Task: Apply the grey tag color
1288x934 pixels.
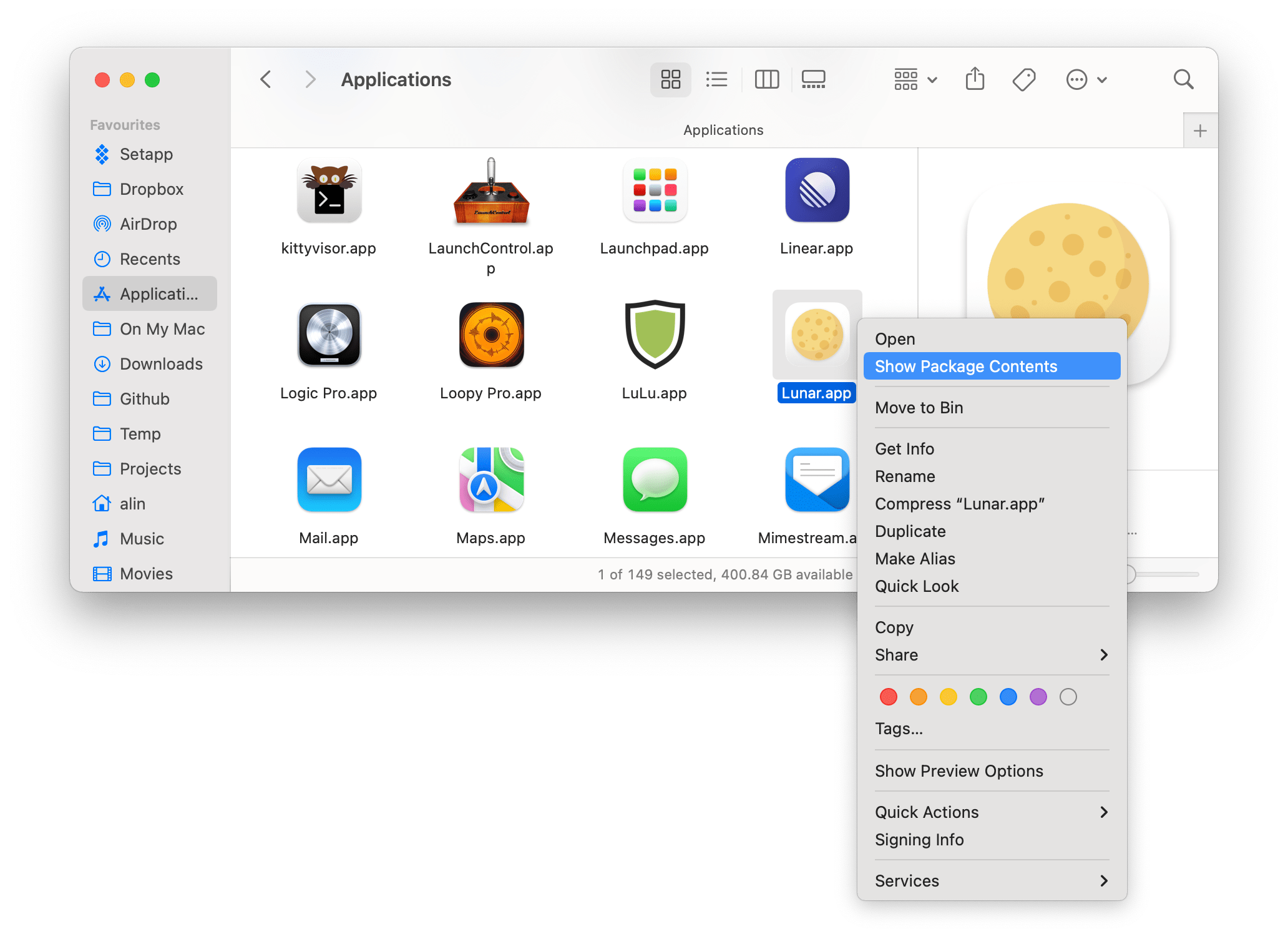Action: point(1068,697)
